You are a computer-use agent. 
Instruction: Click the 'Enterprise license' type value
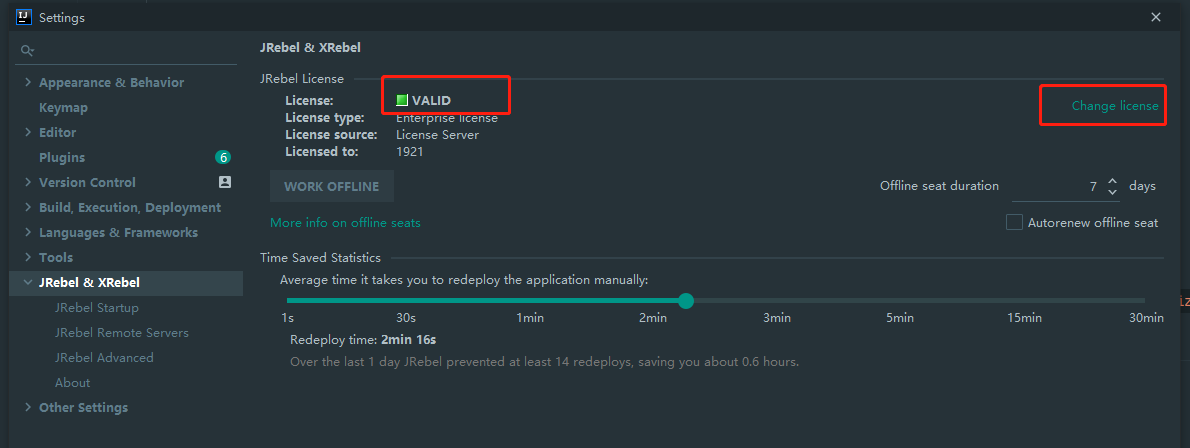click(447, 118)
